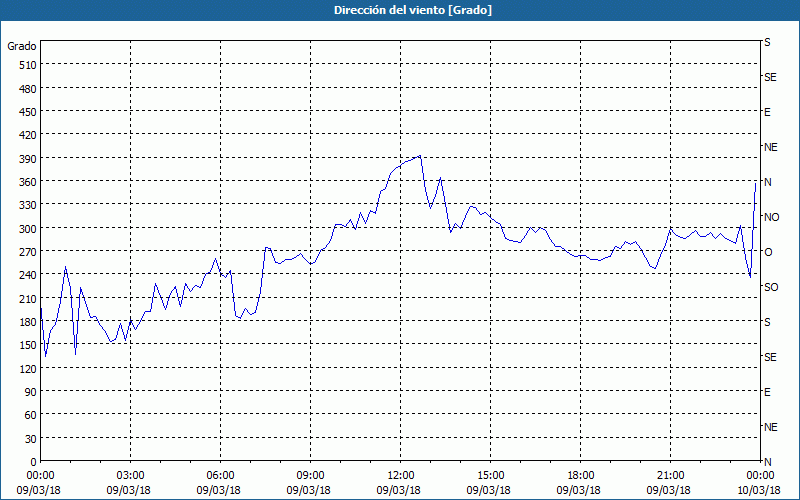Viewport: 800px width, 500px height.
Task: Click the E compass label at 450 level
Action: [x=767, y=112]
